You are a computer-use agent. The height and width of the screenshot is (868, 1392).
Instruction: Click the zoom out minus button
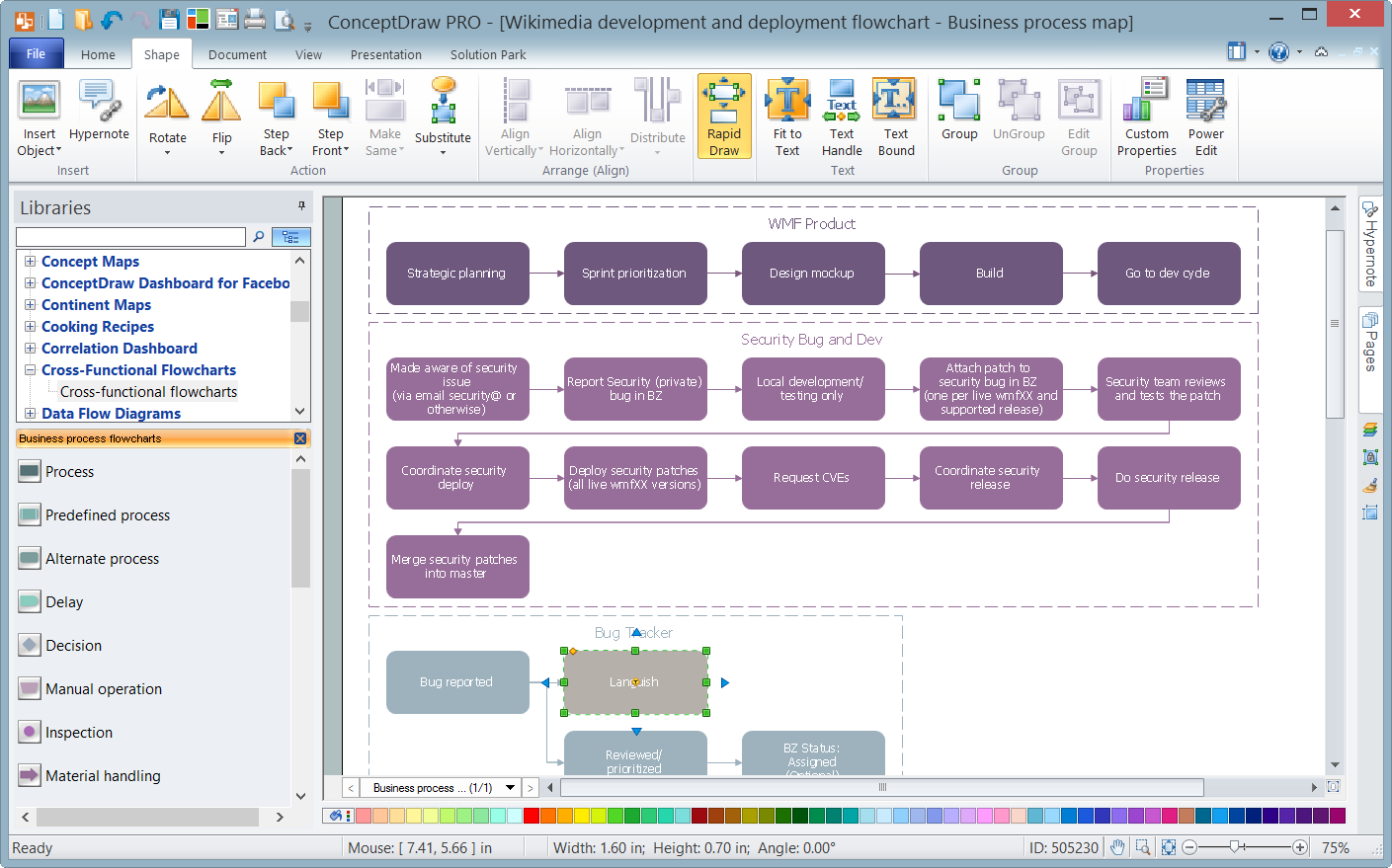coord(1189,847)
